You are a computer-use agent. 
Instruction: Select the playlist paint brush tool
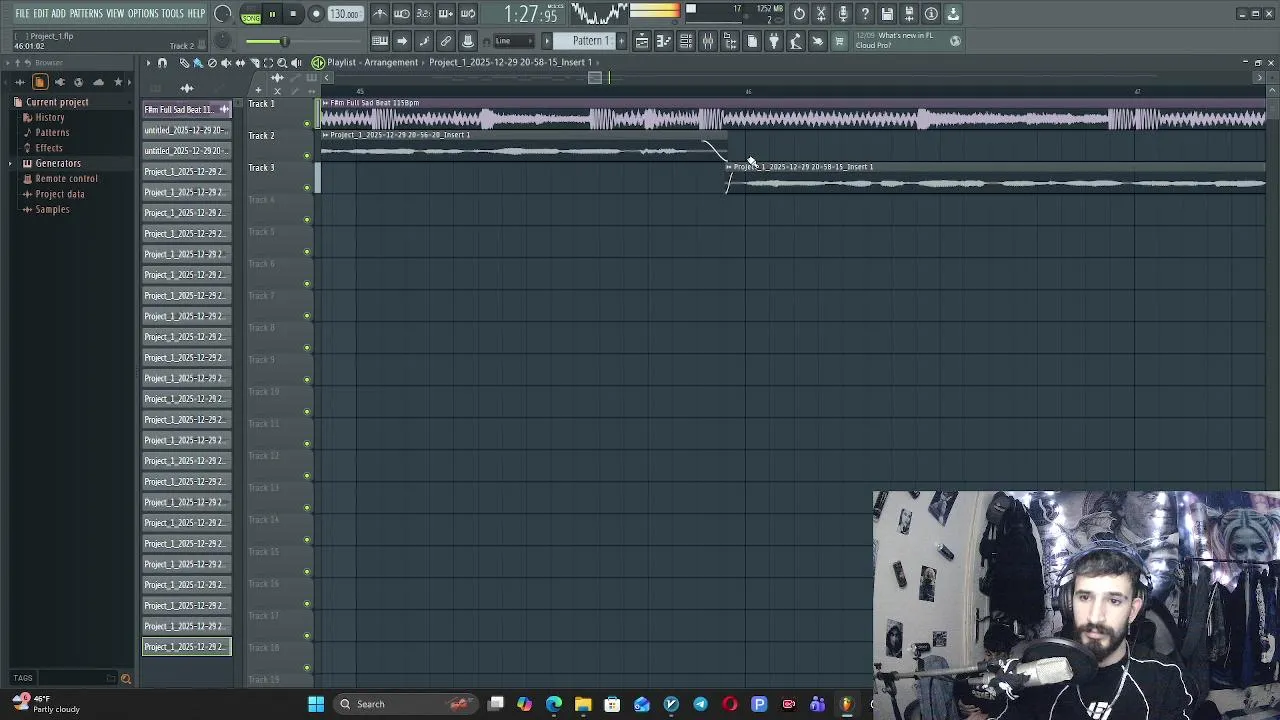(x=198, y=63)
